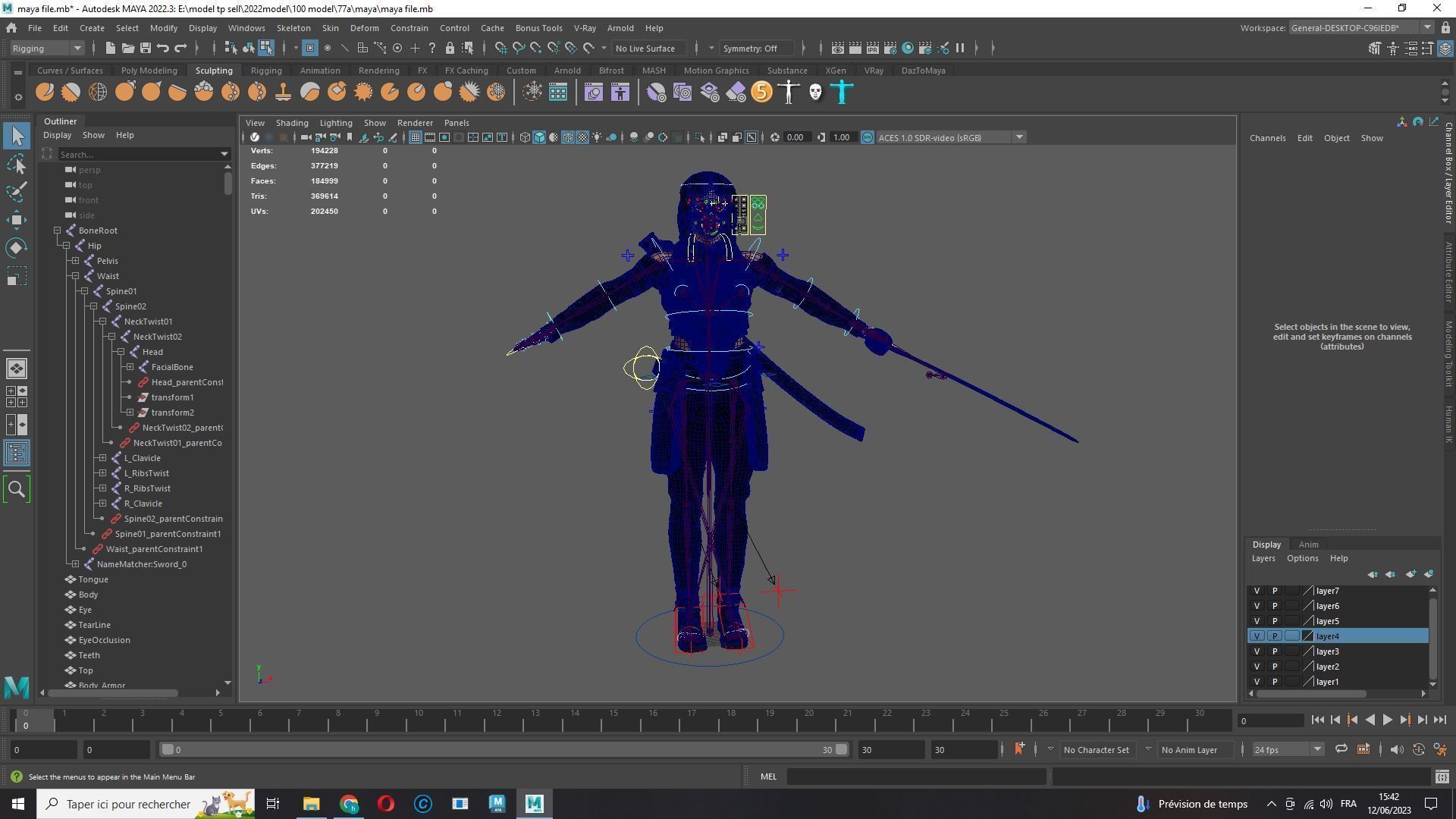Open the Layers menu in layer editor

click(1263, 558)
